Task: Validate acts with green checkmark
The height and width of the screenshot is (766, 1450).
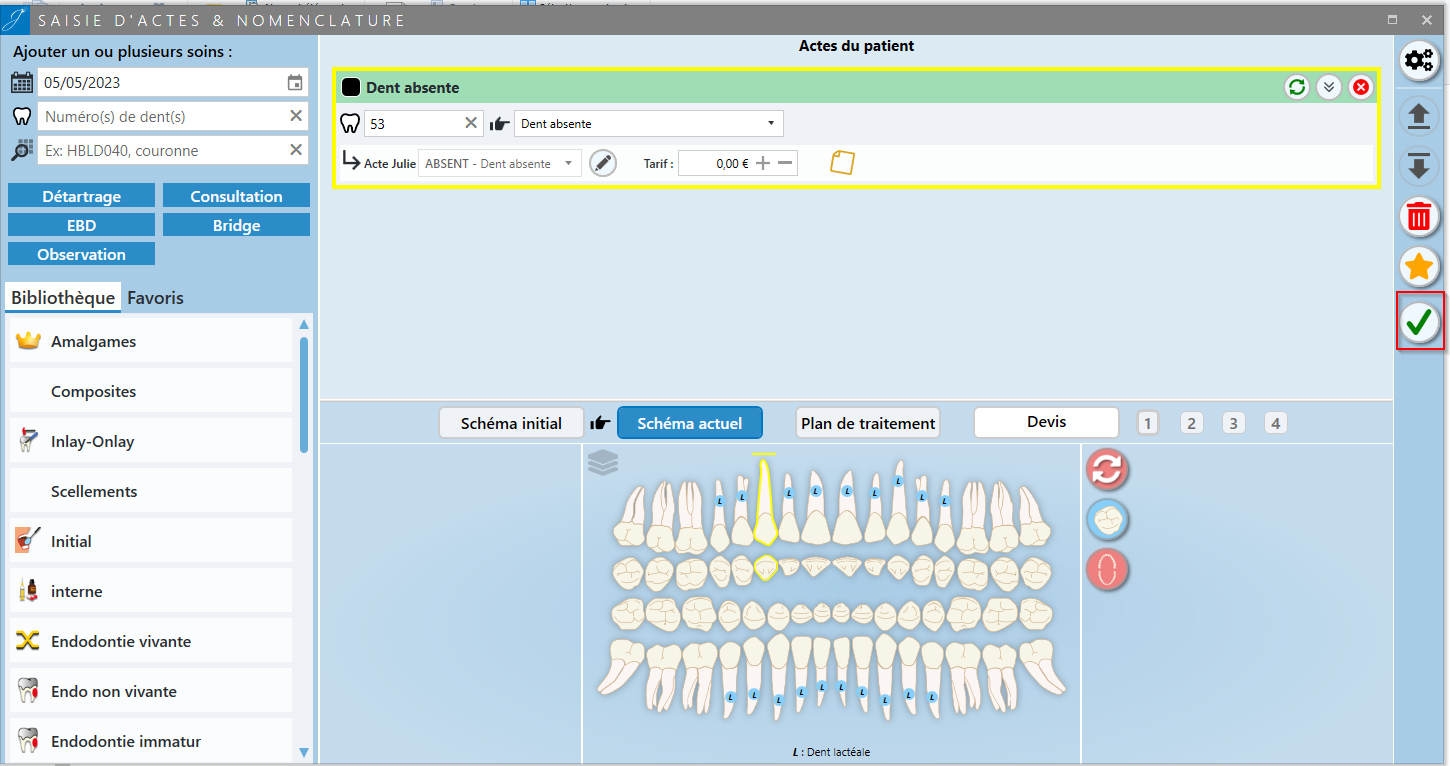Action: coord(1420,322)
